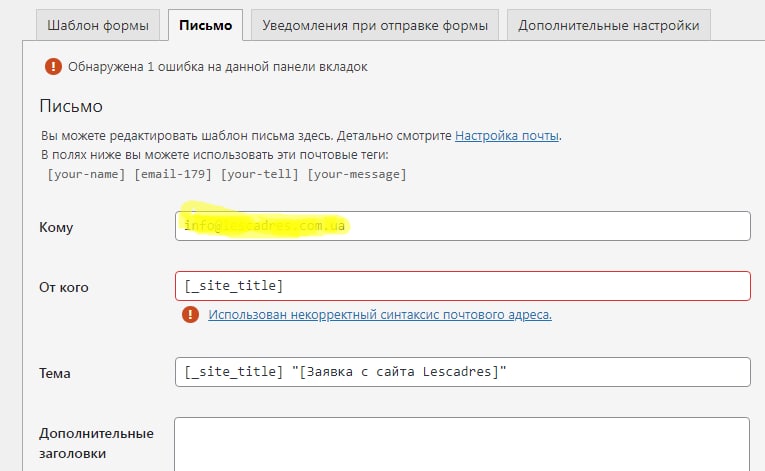Click into the От кого input field
This screenshot has height=471, width=765.
[x=462, y=286]
